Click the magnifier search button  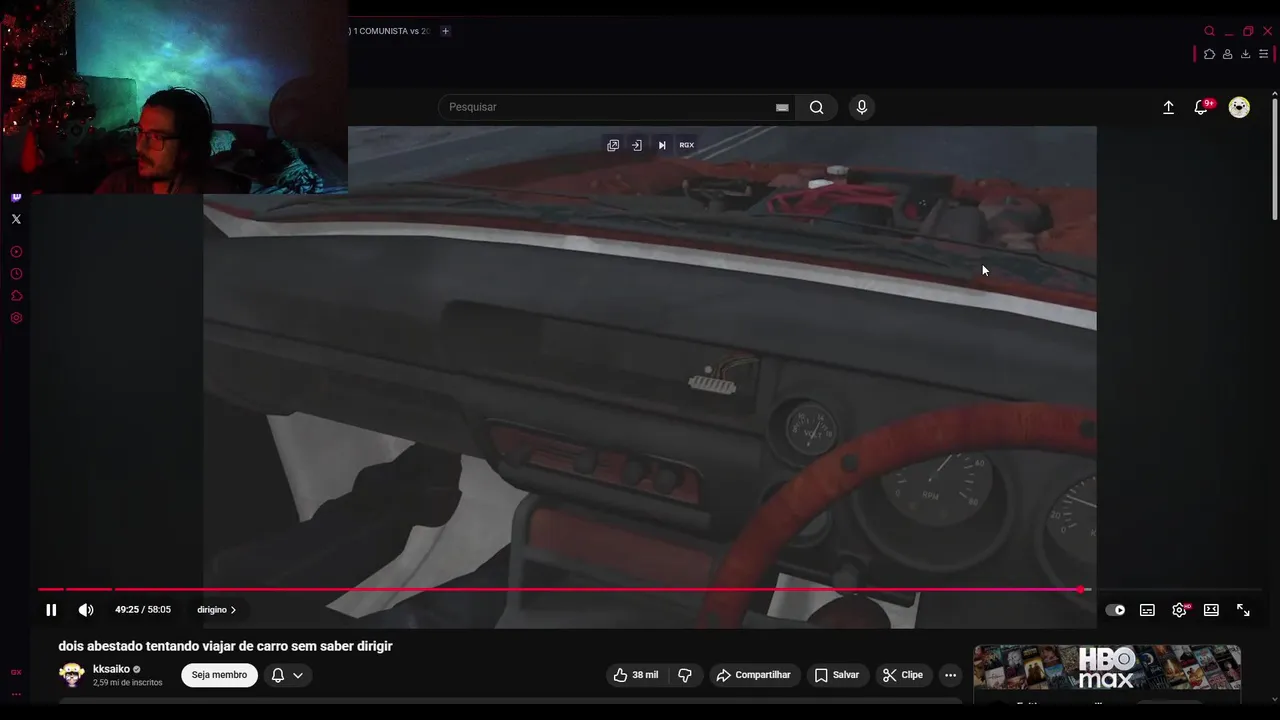point(817,107)
